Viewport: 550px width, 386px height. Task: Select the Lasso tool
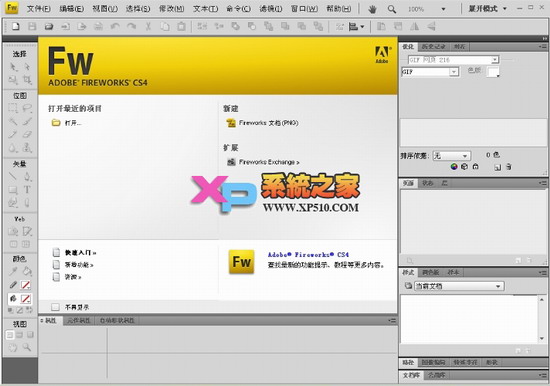point(27,108)
